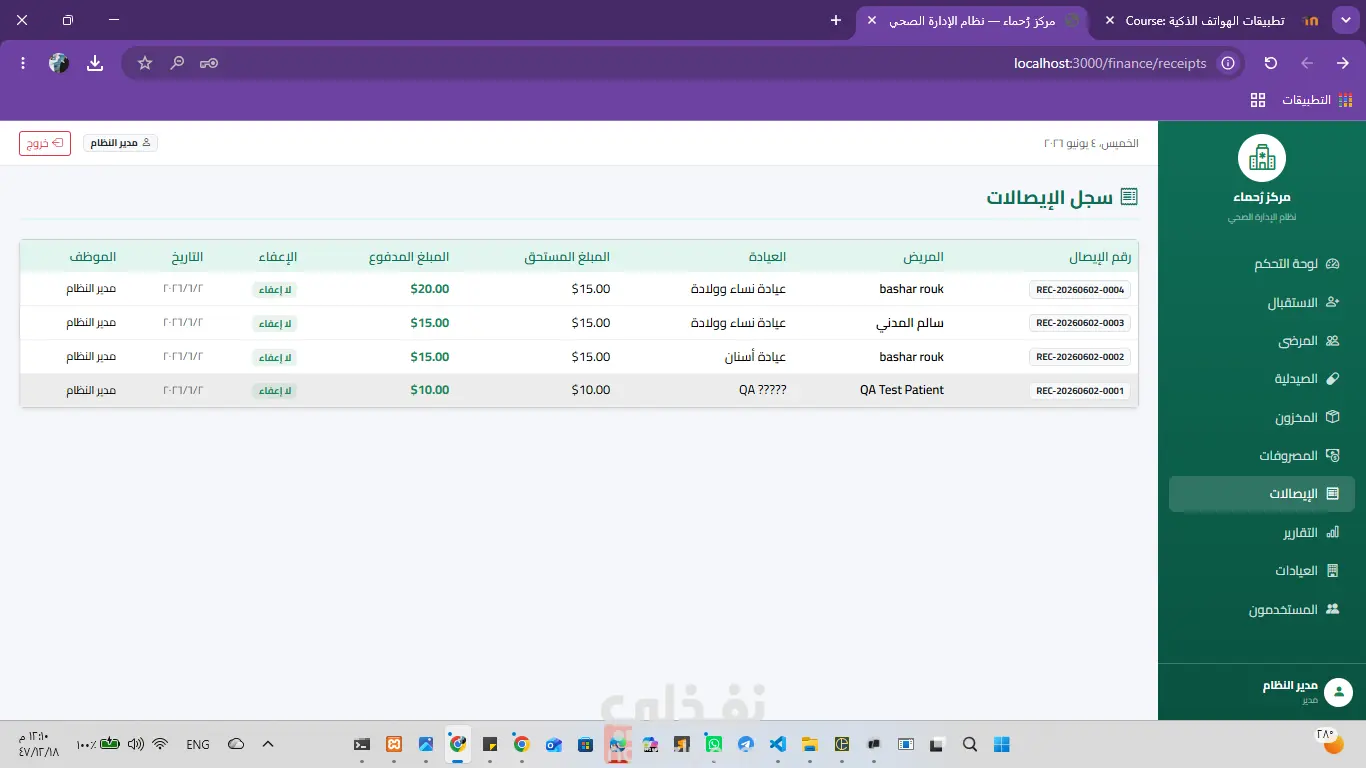Click receipt number REC-20260602-0002
The height and width of the screenshot is (768, 1366).
pos(1080,357)
